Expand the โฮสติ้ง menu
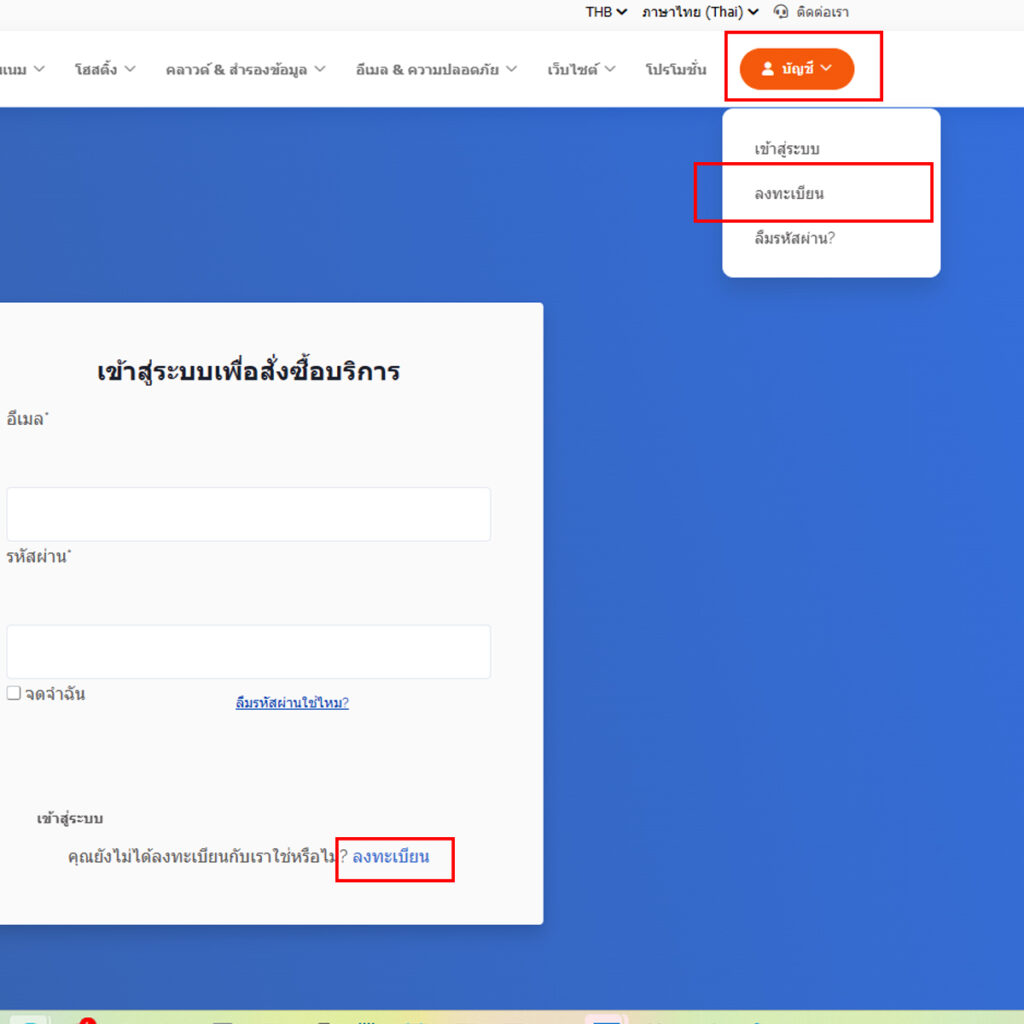Viewport: 1024px width, 1024px height. click(104, 69)
